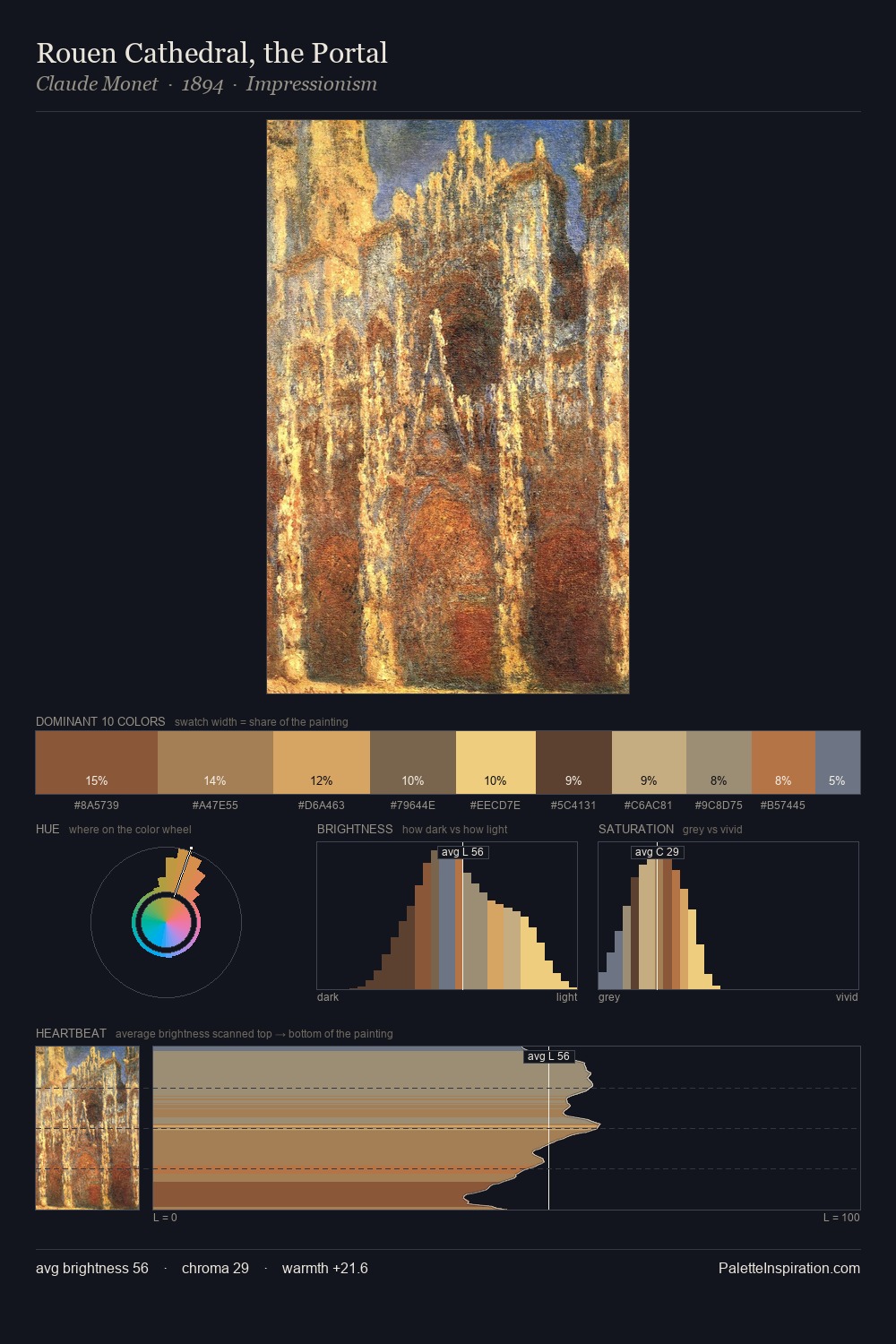Click the hex label #EECD7E

point(495,806)
